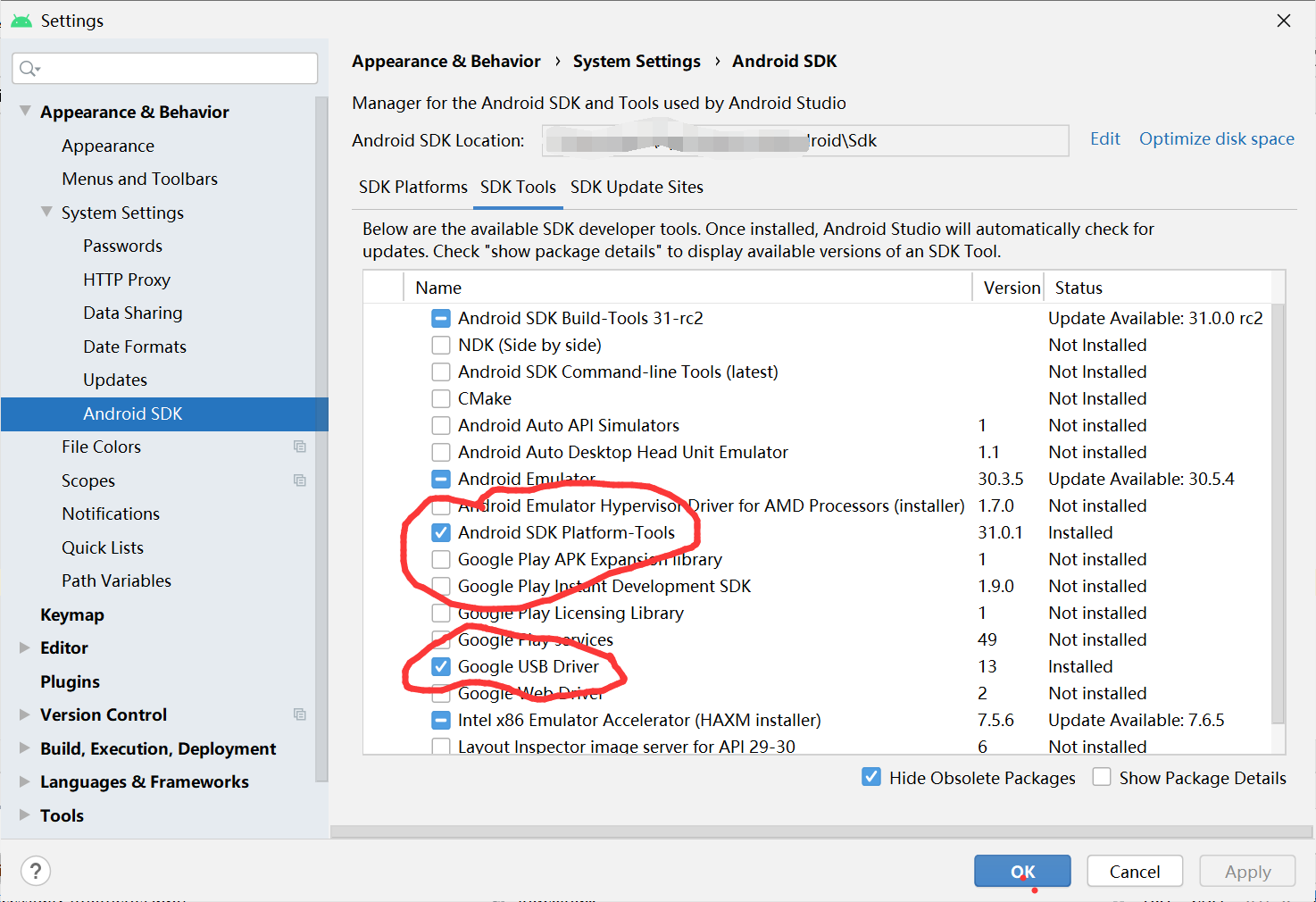Expand Languages & Frameworks node
This screenshot has width=1316, height=902.
coord(25,781)
